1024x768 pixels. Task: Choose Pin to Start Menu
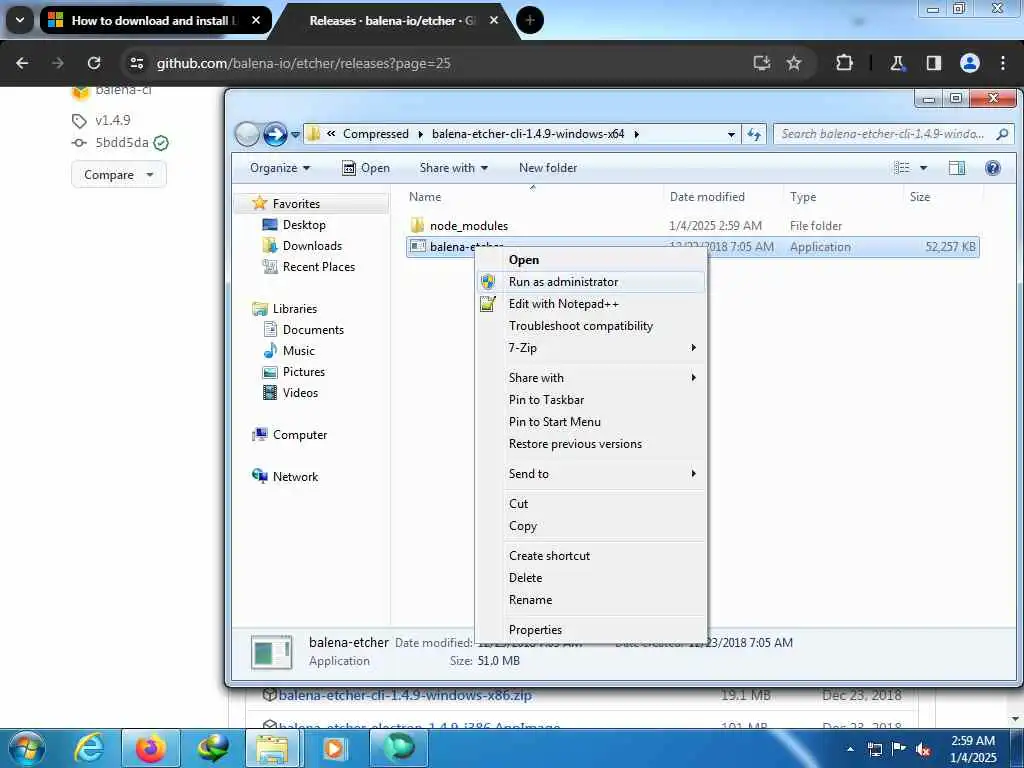[x=591, y=422]
